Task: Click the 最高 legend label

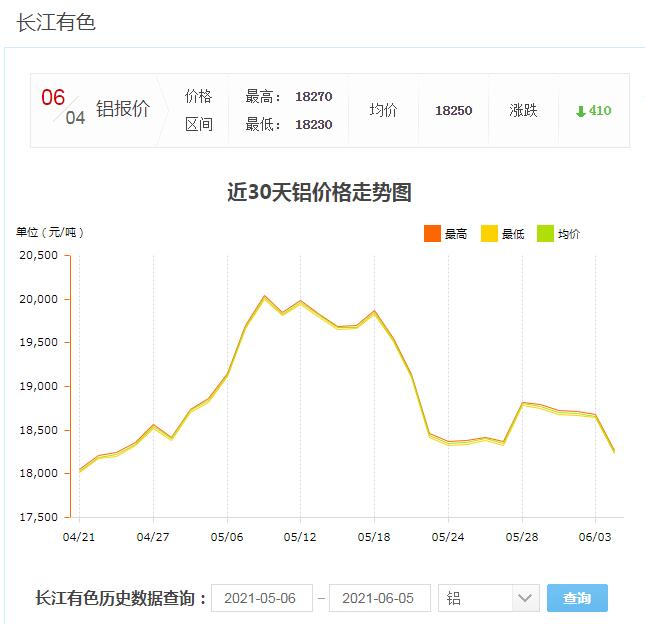Action: (456, 234)
